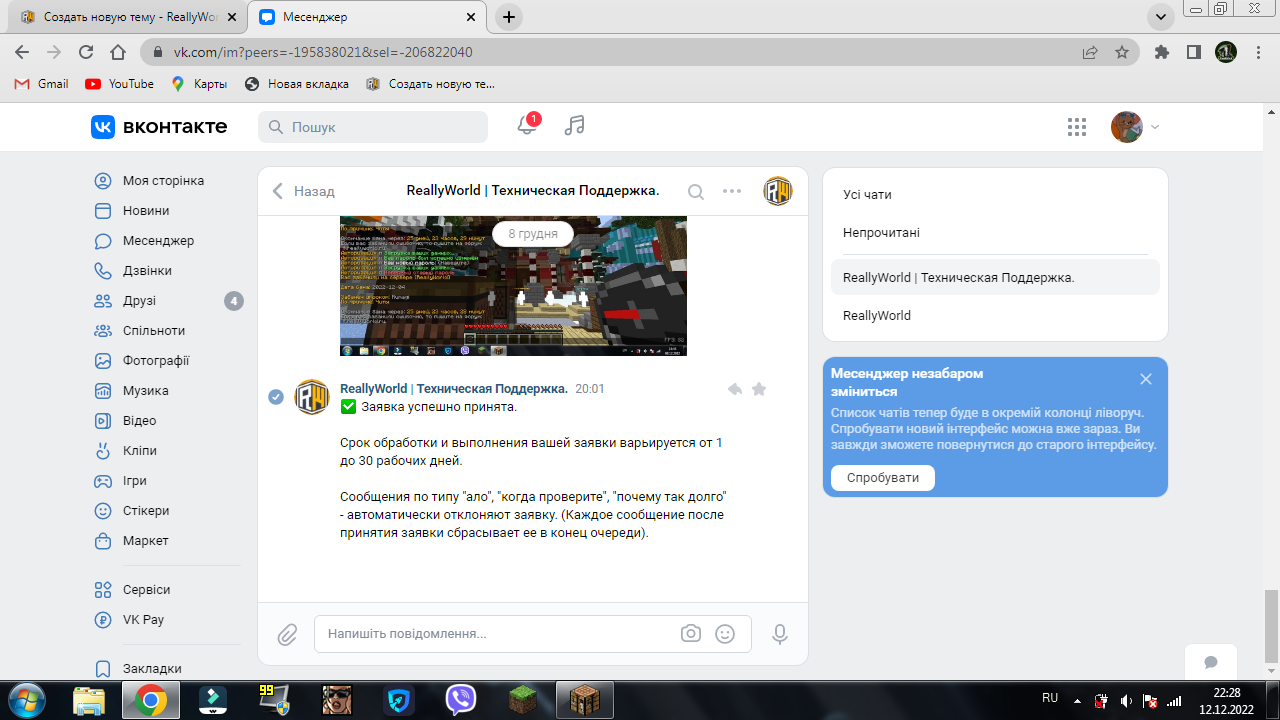The width and height of the screenshot is (1280, 720).
Task: Open ReallyWorld group avatar in chat header
Action: click(x=778, y=191)
